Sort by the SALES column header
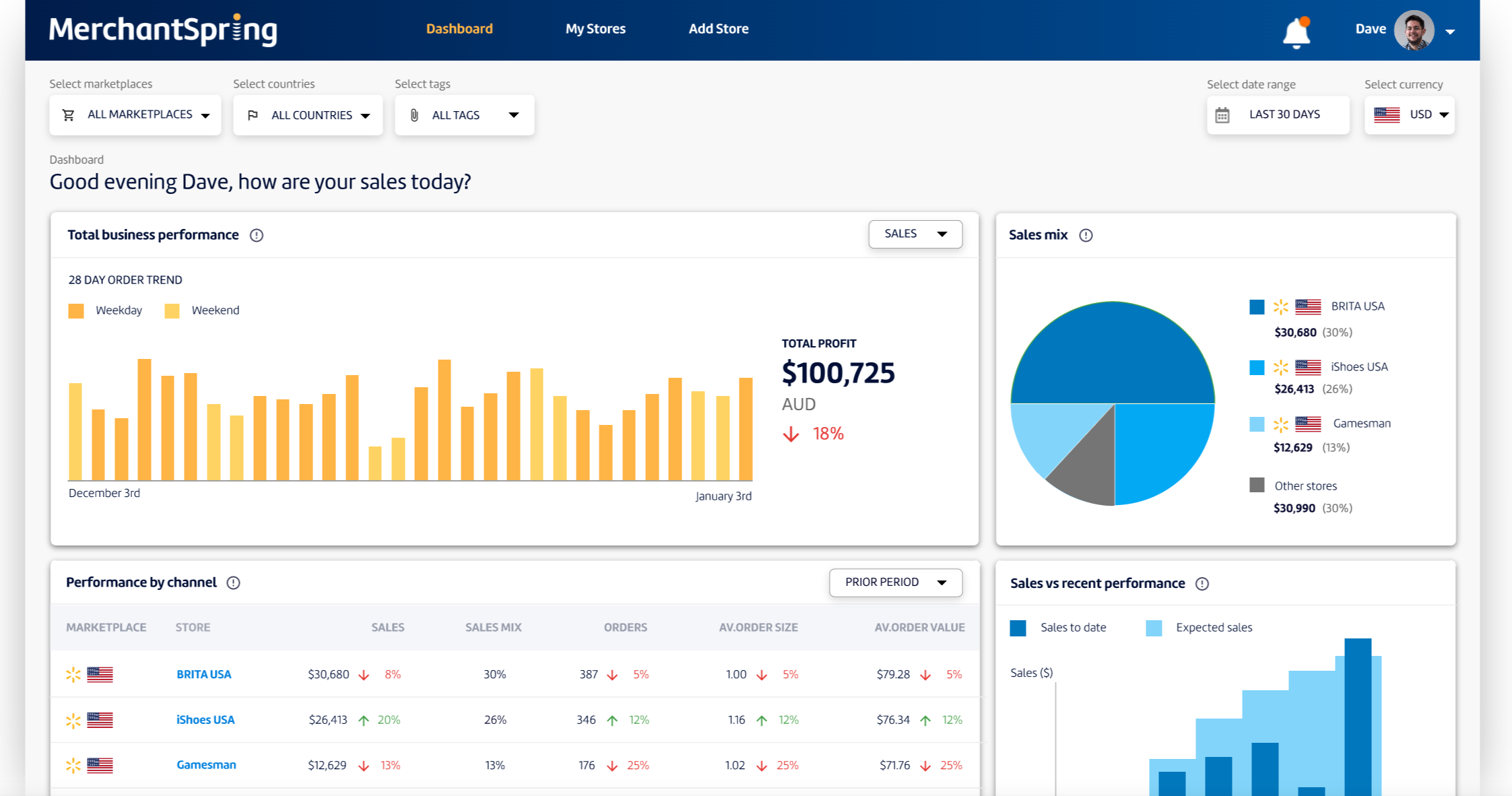 pos(388,628)
